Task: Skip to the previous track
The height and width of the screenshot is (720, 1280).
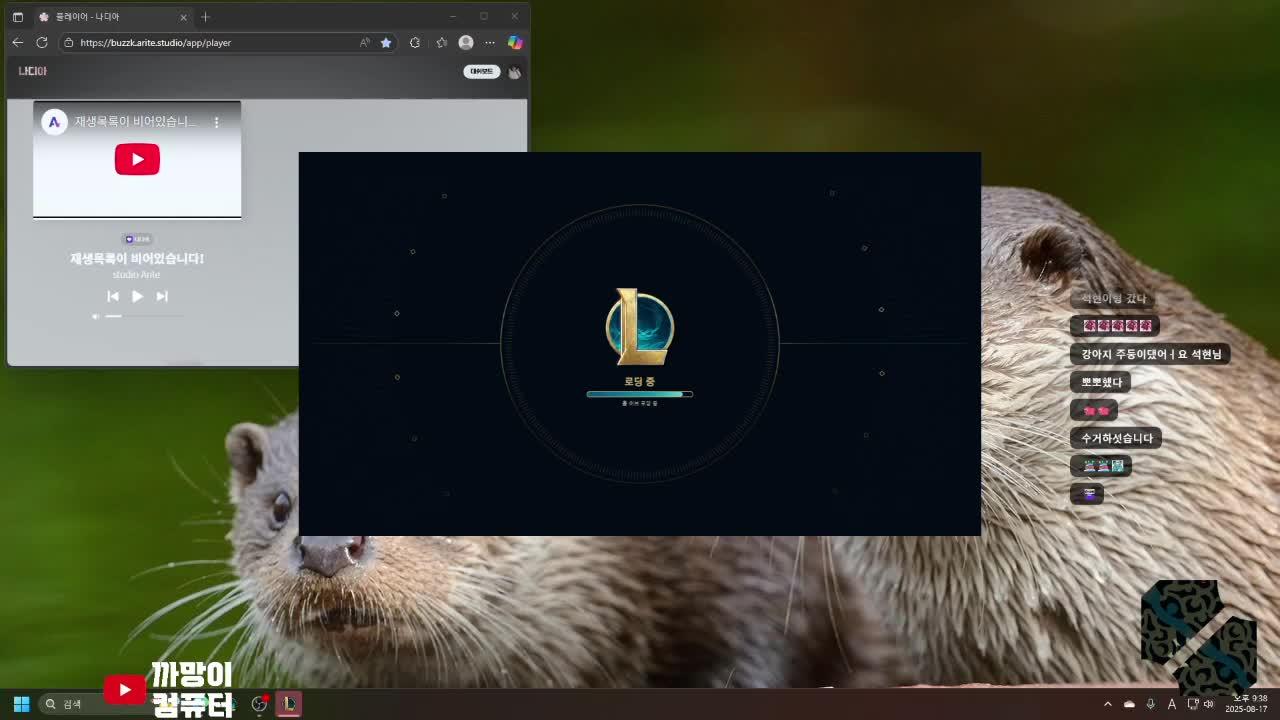Action: pyautogui.click(x=113, y=296)
